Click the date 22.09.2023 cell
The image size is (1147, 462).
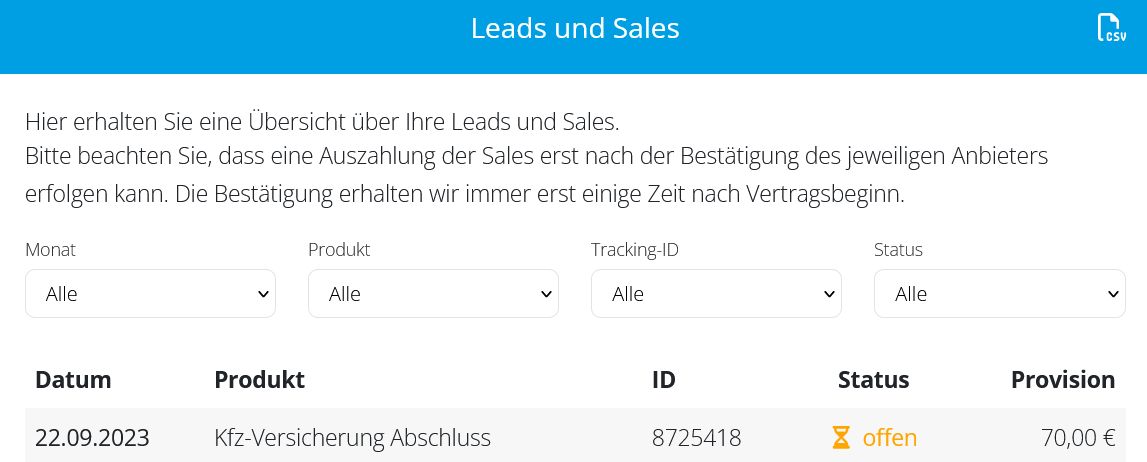pyautogui.click(x=92, y=438)
